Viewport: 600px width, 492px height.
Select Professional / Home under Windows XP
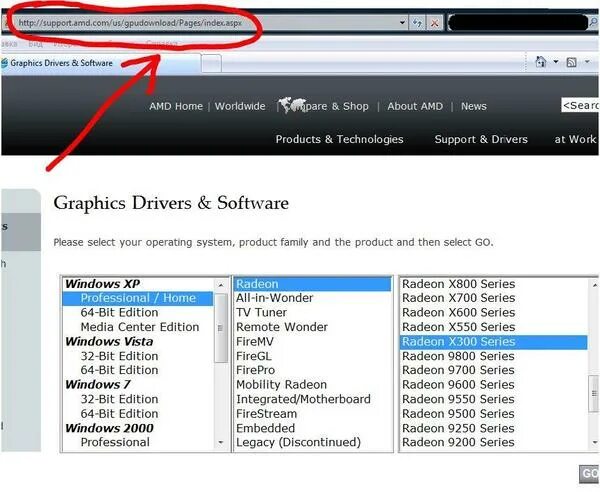[x=138, y=298]
